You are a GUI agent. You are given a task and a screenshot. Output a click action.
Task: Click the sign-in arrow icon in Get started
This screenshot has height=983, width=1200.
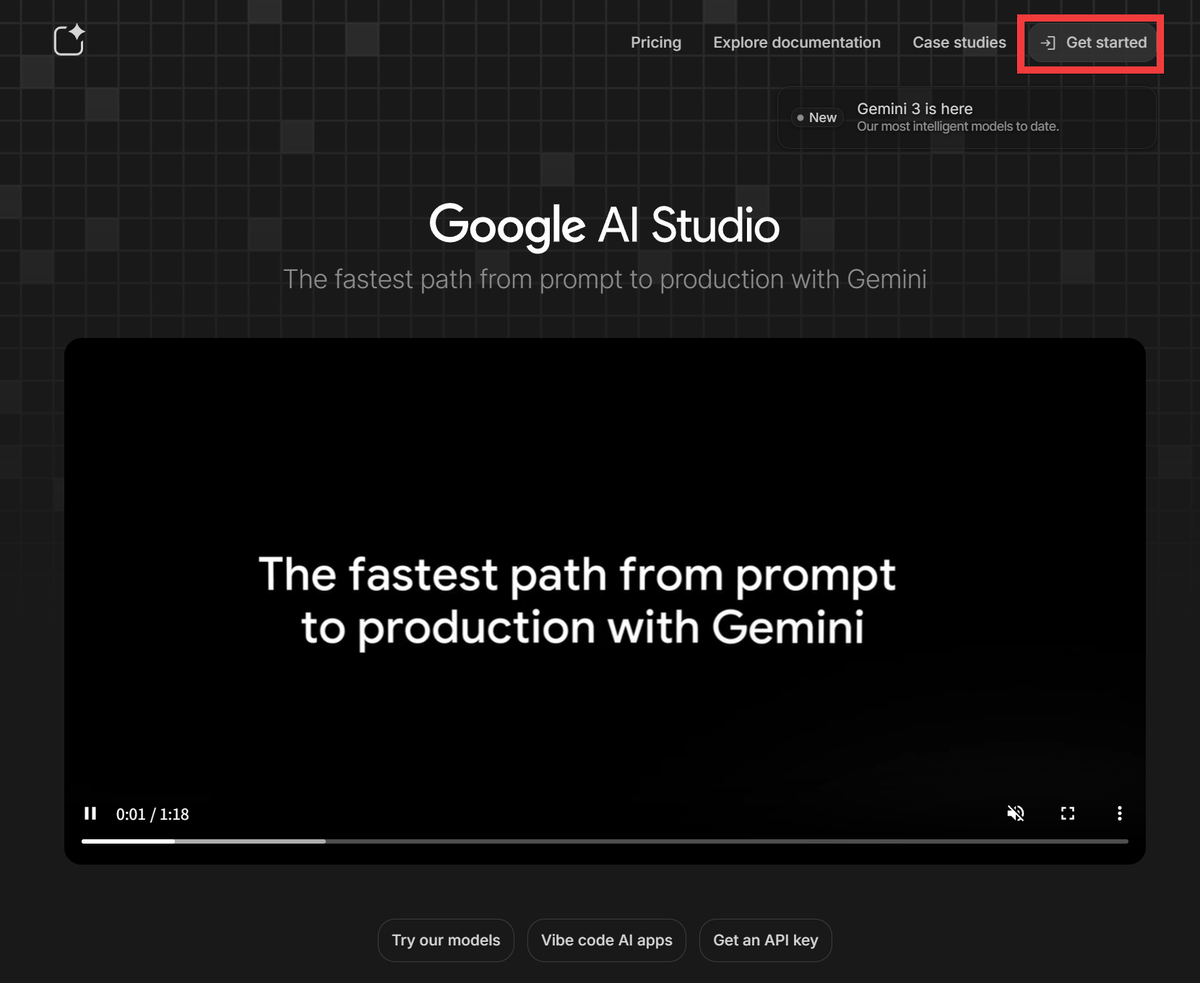(x=1048, y=43)
